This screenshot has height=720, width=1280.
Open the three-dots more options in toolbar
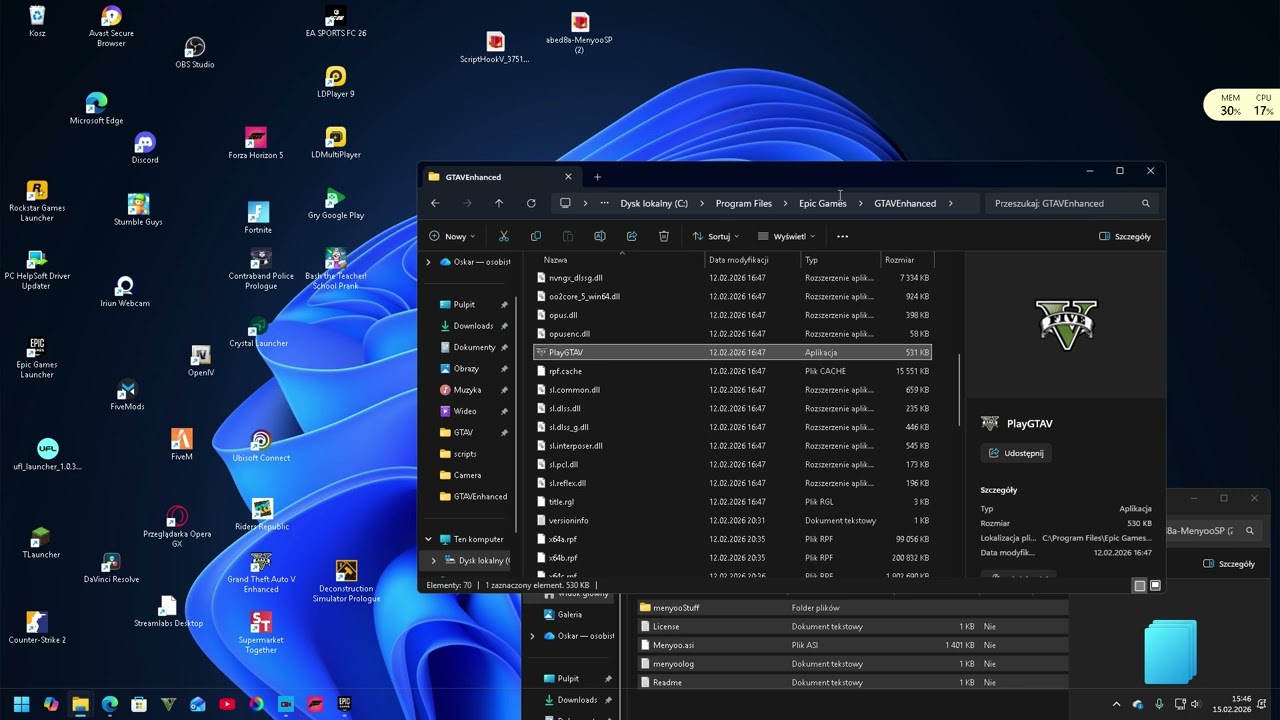click(842, 236)
